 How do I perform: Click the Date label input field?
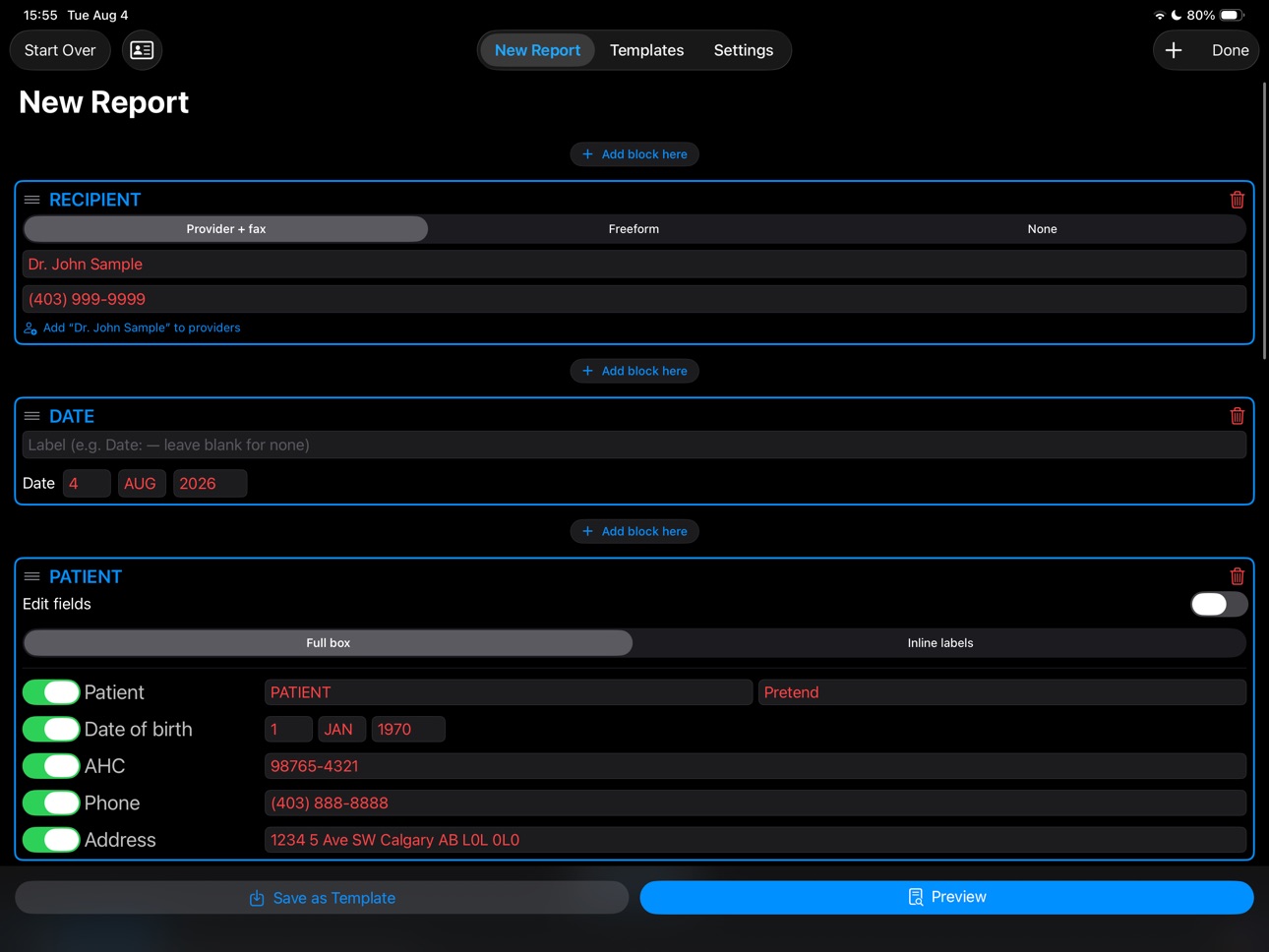point(634,445)
